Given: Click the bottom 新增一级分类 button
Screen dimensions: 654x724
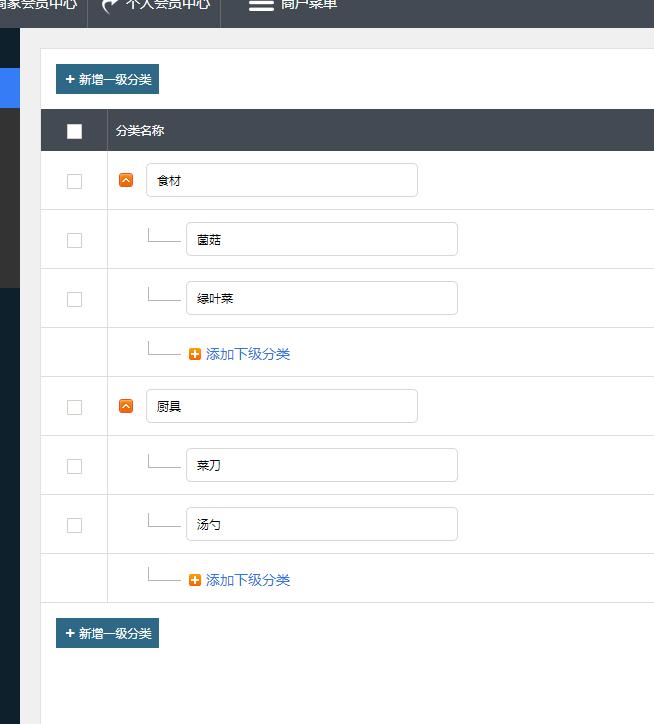Looking at the screenshot, I should [x=107, y=633].
